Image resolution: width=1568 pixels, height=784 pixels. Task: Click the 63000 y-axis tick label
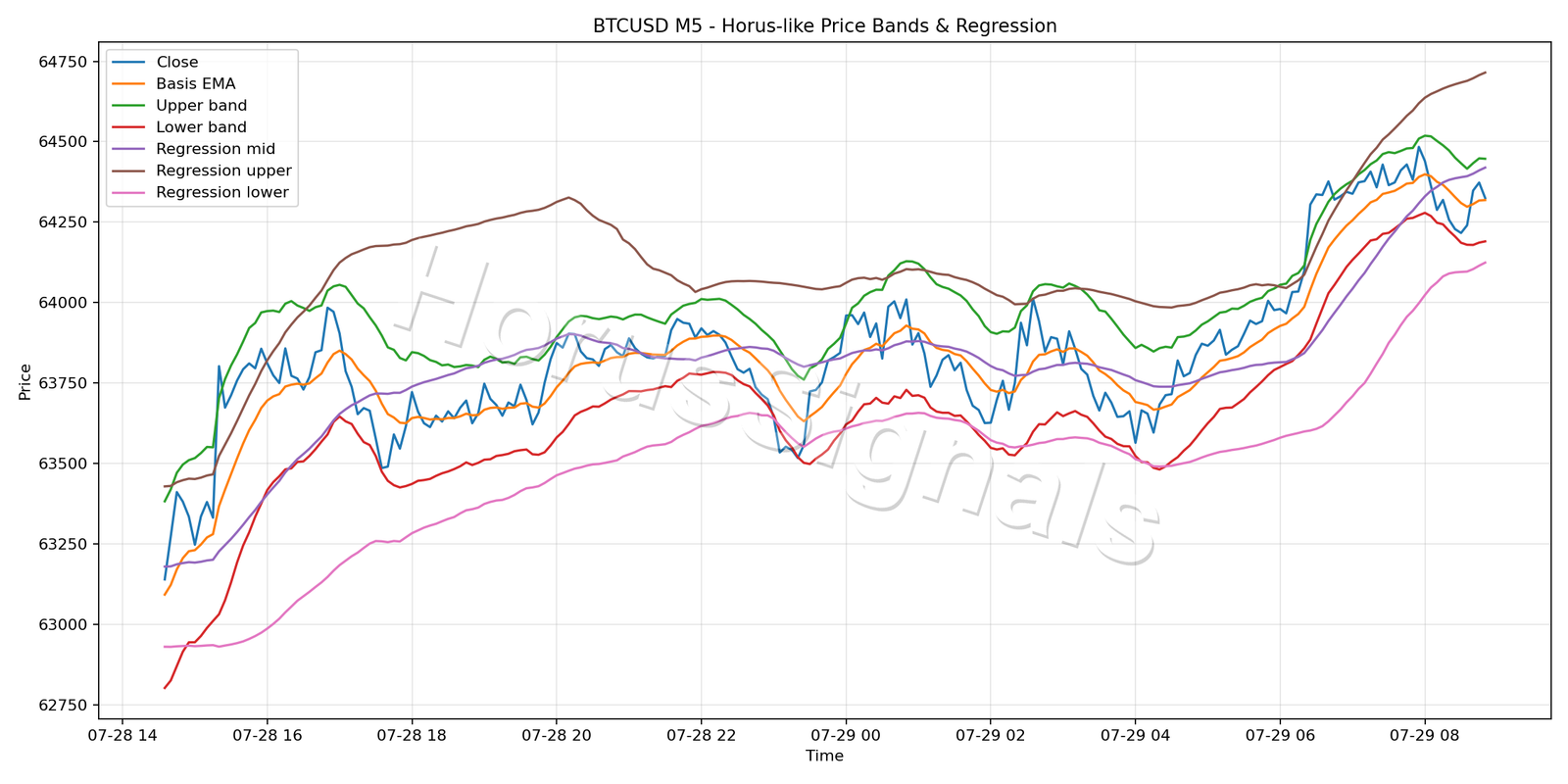pyautogui.click(x=65, y=624)
